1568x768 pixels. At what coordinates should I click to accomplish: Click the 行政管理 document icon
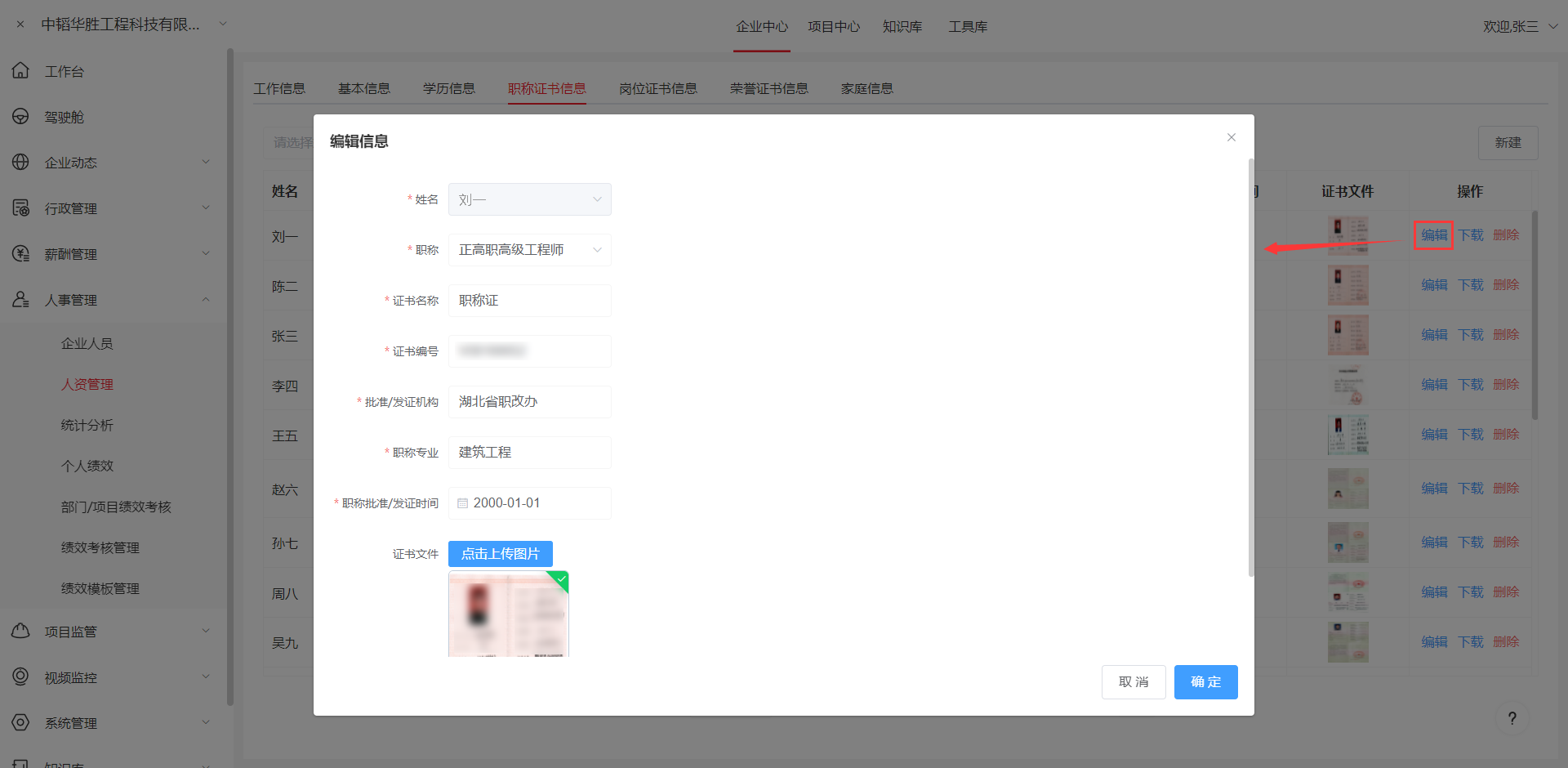coord(21,208)
